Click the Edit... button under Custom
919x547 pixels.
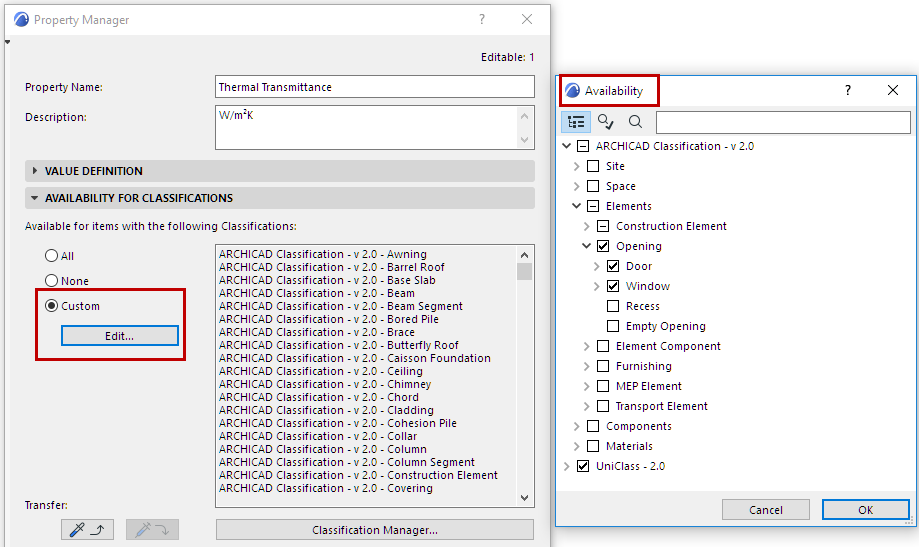click(120, 336)
